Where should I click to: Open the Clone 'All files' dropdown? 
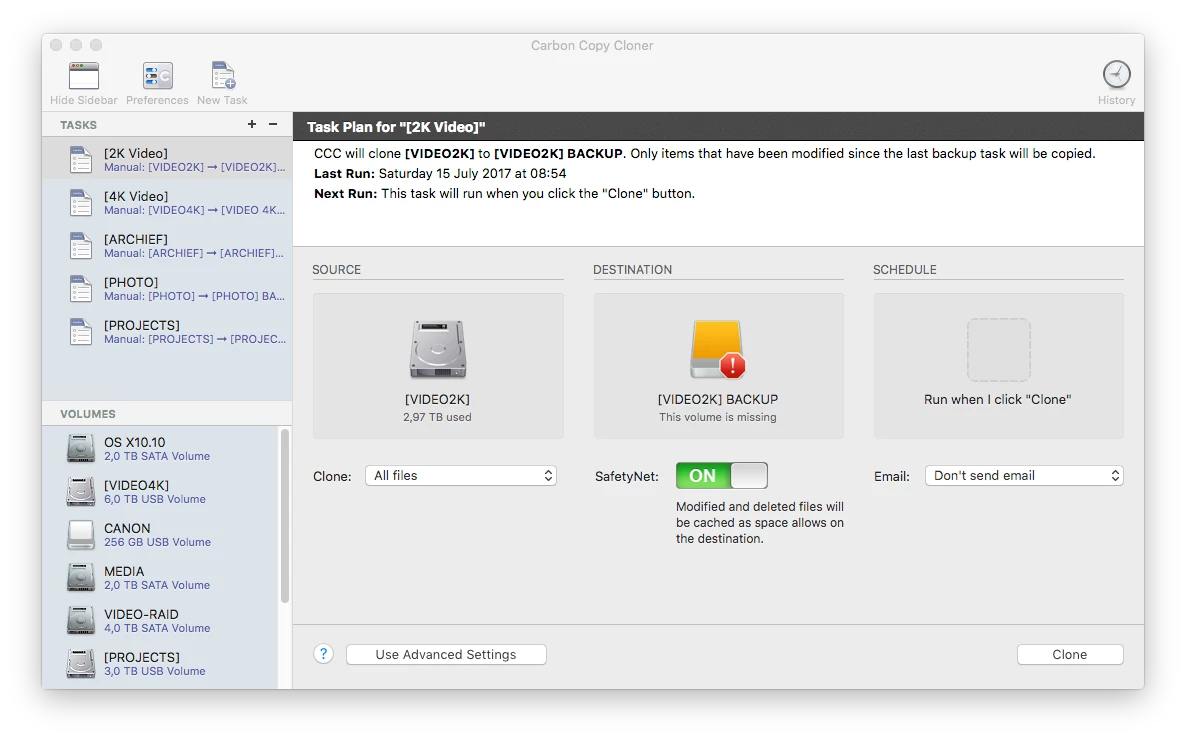[x=461, y=476]
